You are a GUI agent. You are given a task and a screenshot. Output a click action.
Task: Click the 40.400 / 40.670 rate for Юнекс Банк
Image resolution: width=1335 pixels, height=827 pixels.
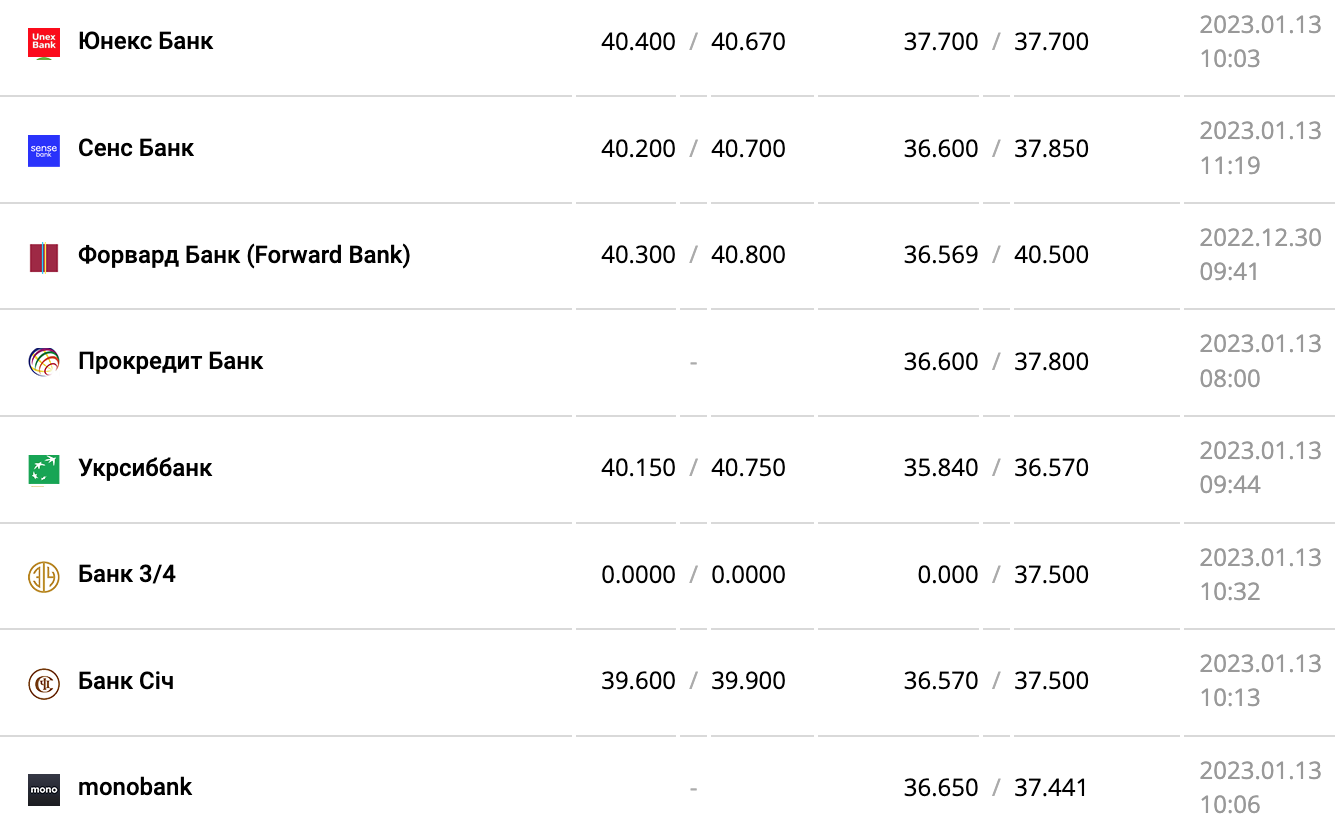tap(693, 42)
